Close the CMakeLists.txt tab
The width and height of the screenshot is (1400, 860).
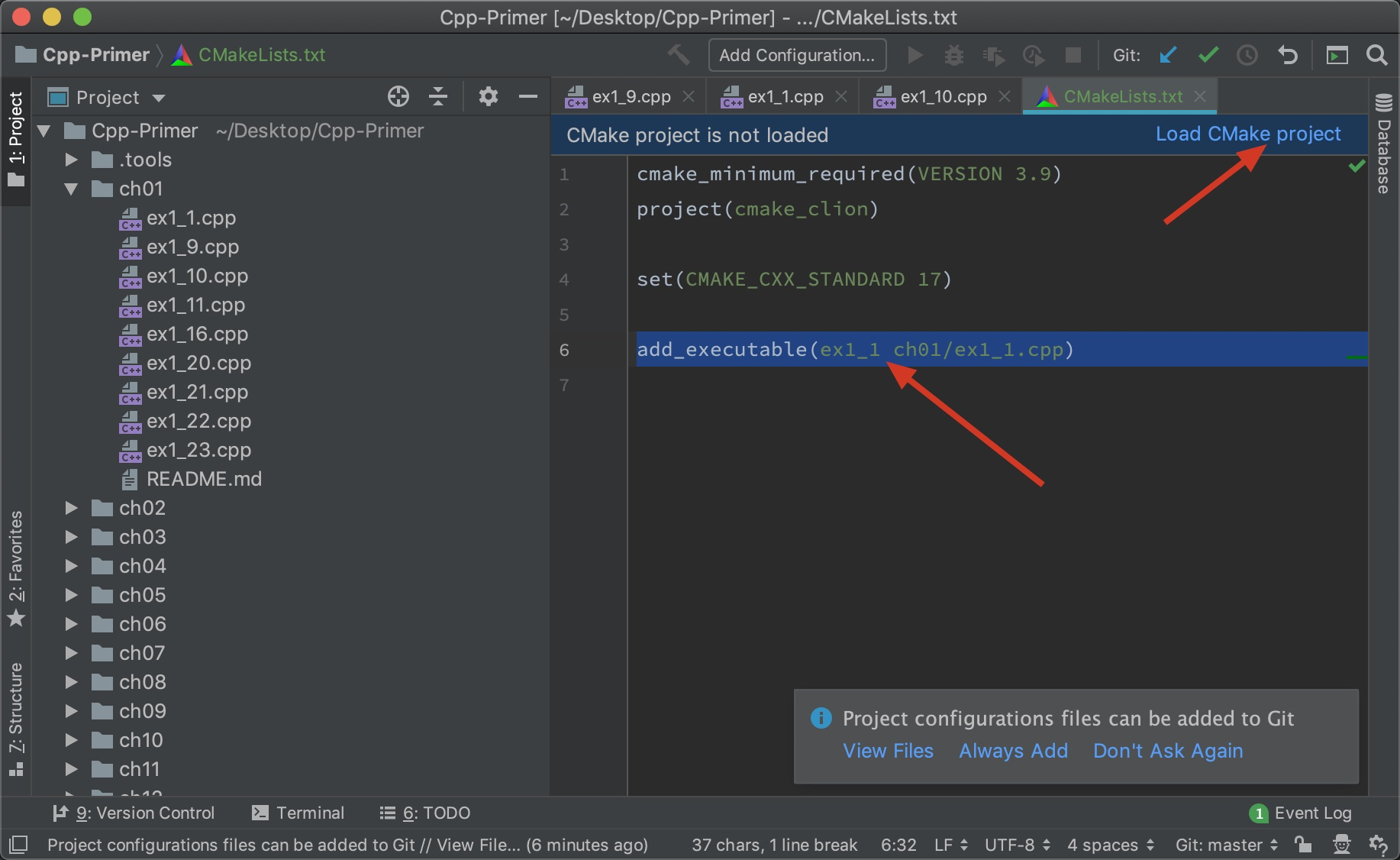[1200, 96]
